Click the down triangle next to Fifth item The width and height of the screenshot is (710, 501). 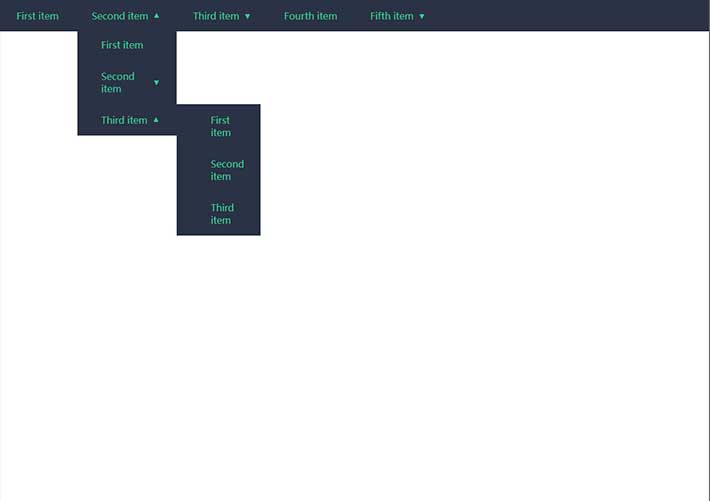(422, 17)
